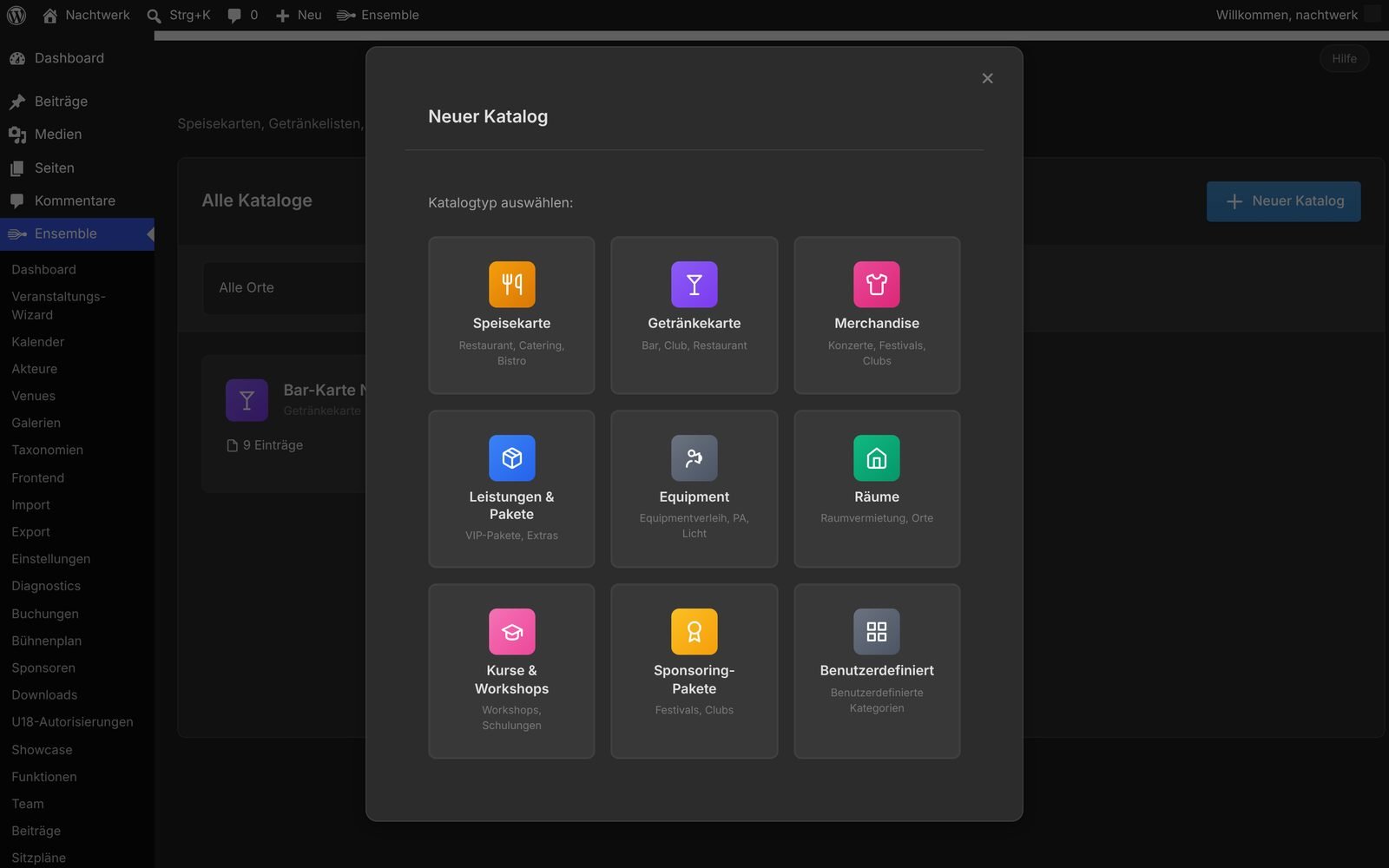Open the WordPress logo menu
The width and height of the screenshot is (1389, 868).
(16, 15)
